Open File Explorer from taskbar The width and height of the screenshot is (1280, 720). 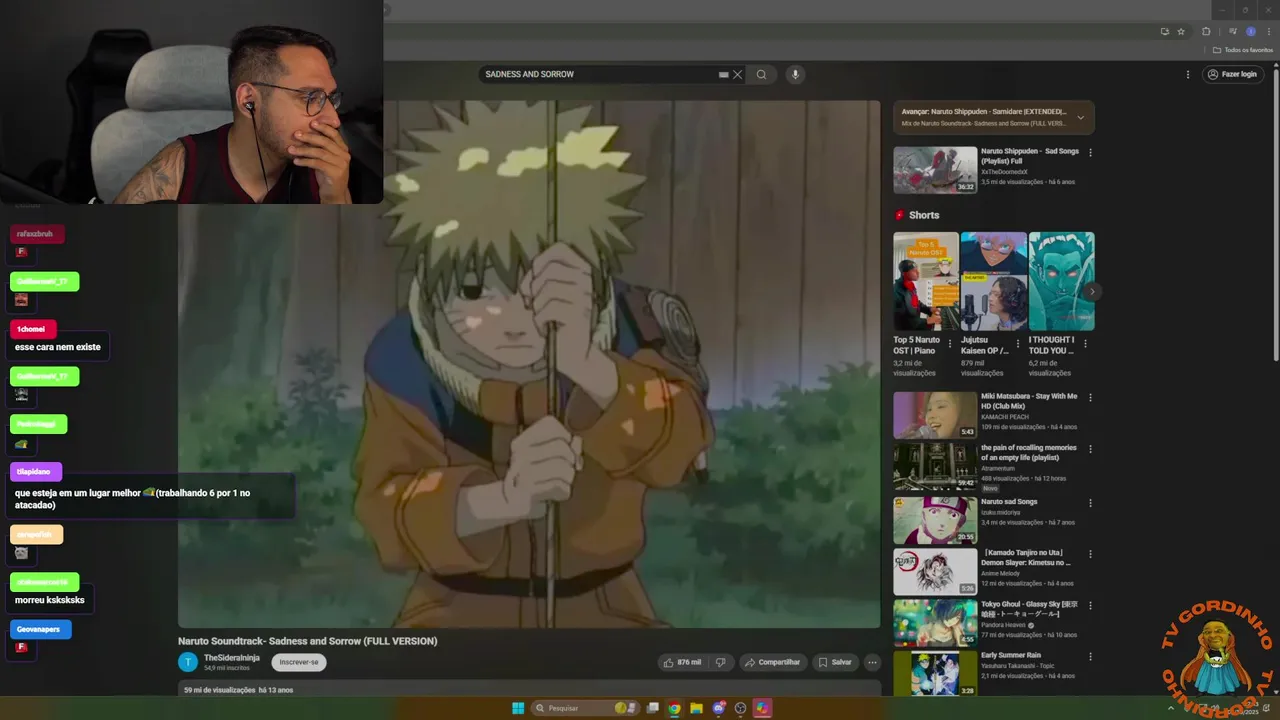(697, 708)
